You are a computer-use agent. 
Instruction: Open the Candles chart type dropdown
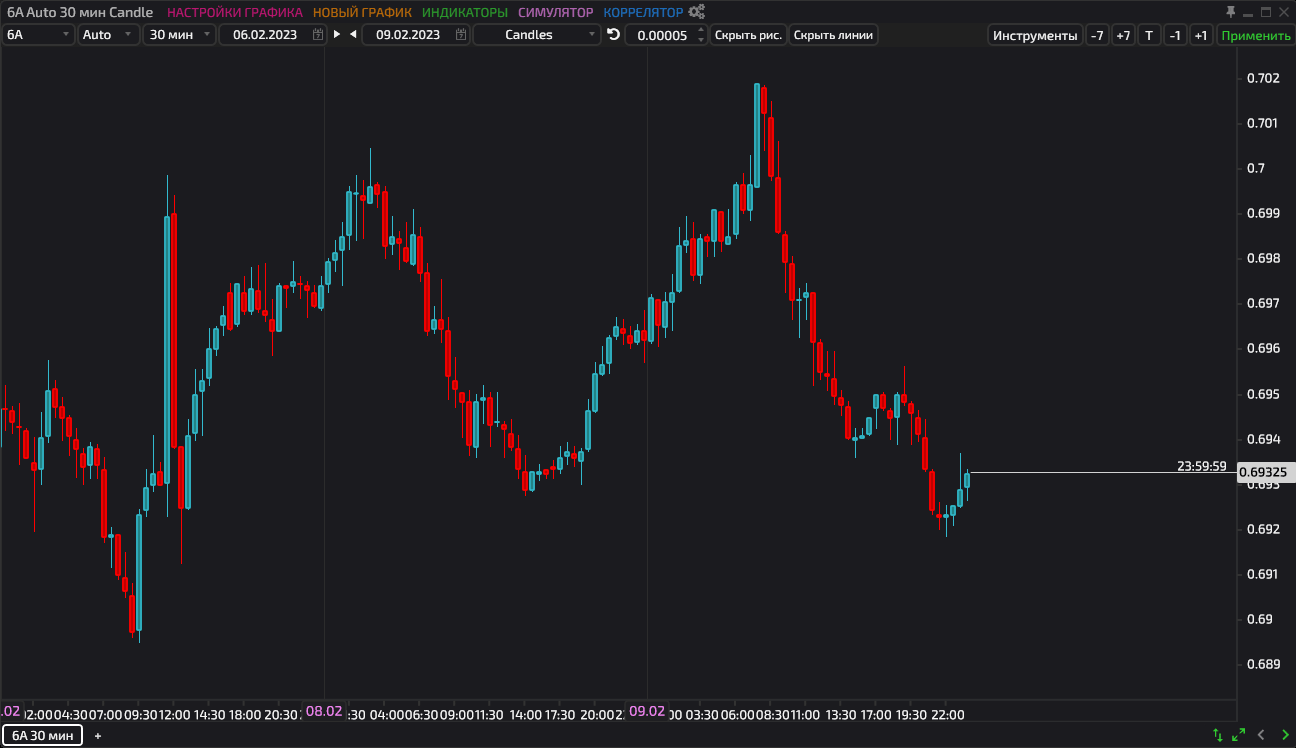click(x=537, y=35)
